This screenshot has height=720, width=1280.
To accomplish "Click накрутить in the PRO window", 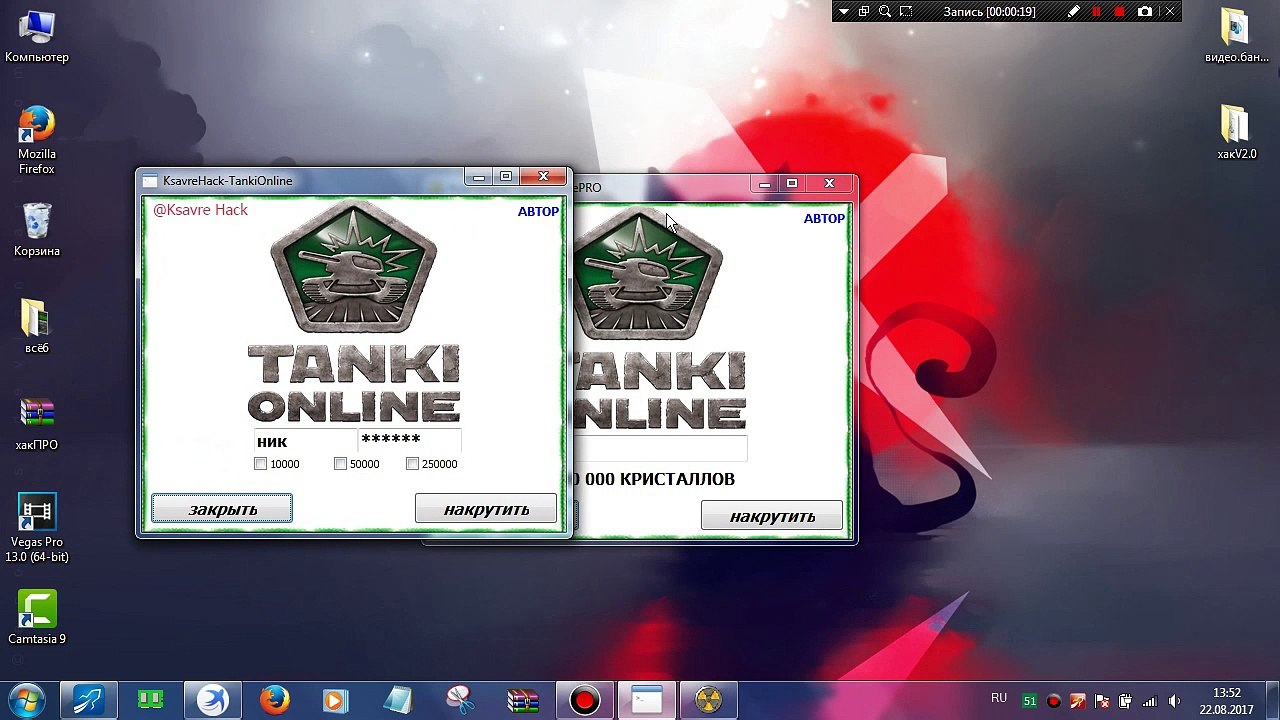I will [772, 516].
